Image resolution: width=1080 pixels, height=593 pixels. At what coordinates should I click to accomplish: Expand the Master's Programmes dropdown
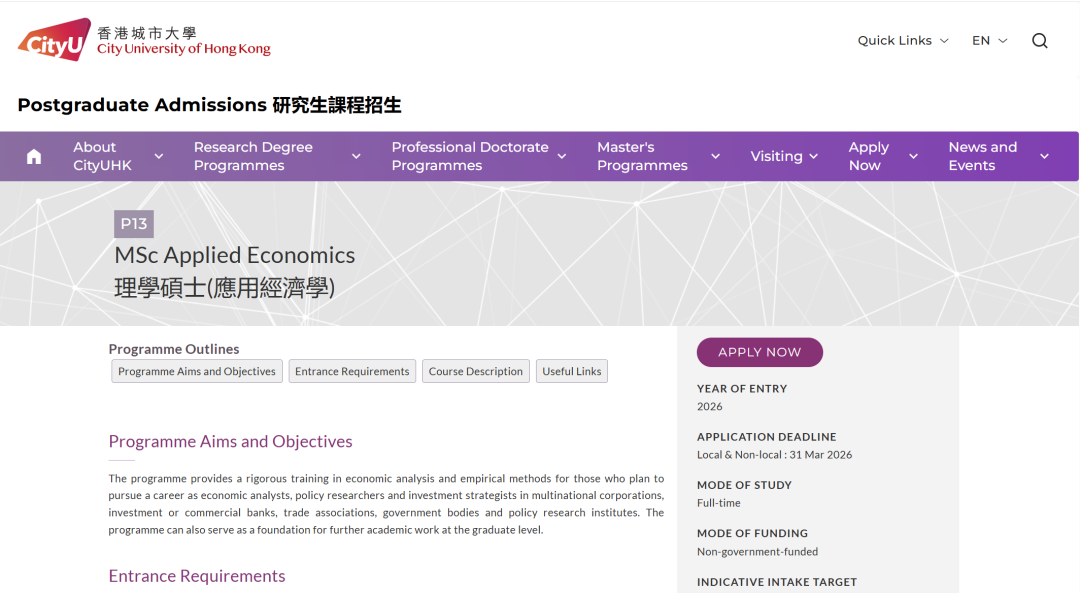(714, 156)
